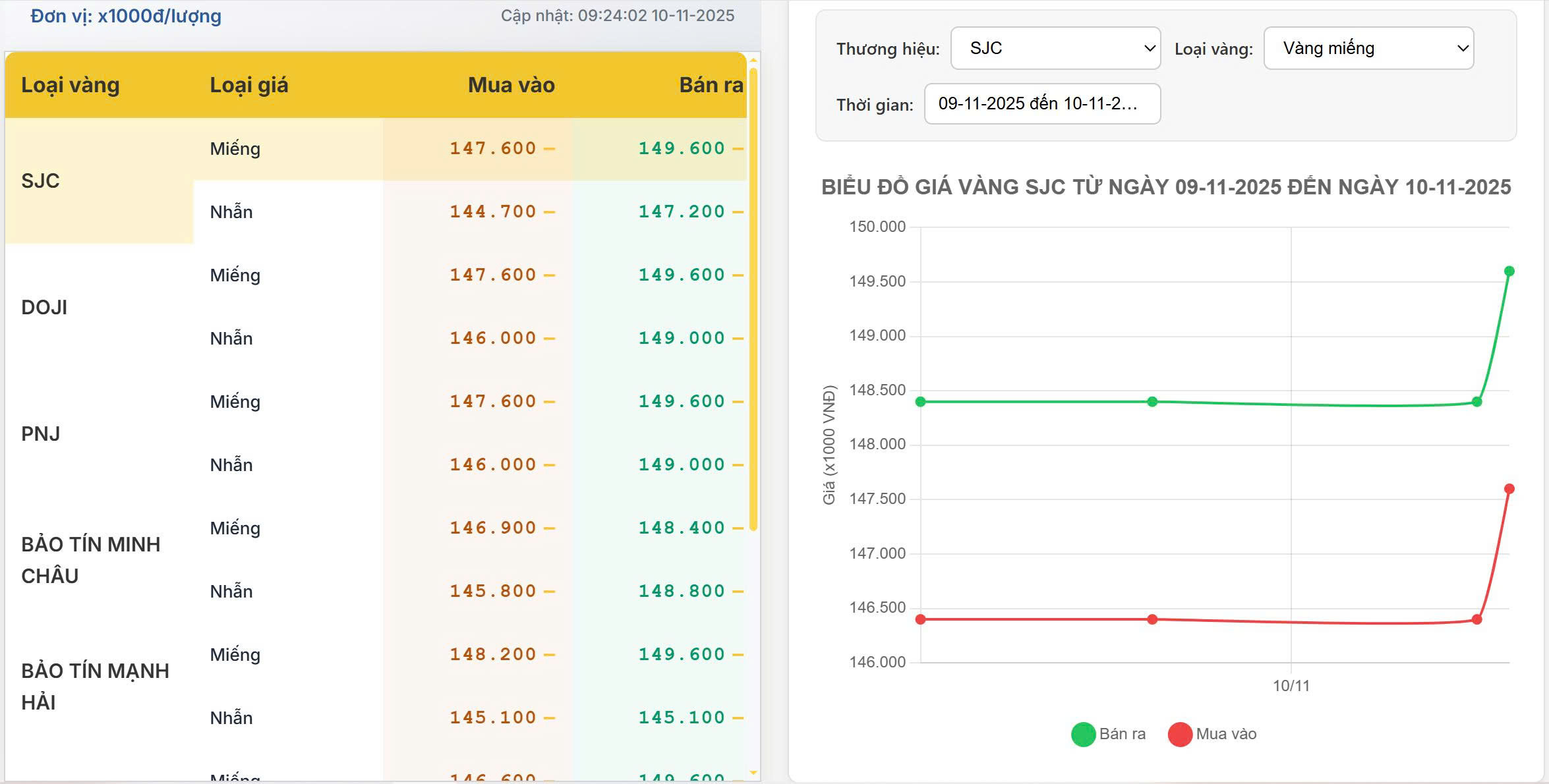
Task: Toggle the green Bán ra legend circle
Action: pos(1083,735)
